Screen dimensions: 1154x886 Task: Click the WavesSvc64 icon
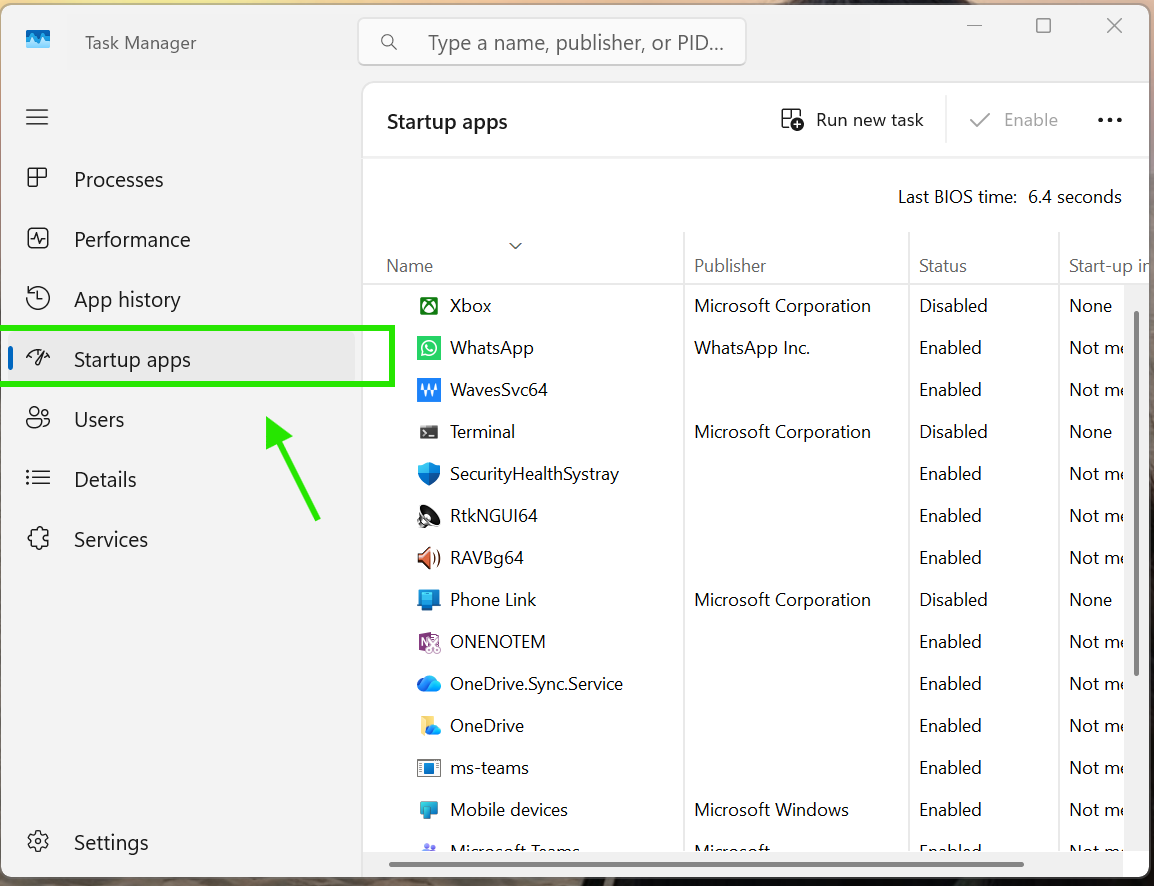click(x=428, y=389)
